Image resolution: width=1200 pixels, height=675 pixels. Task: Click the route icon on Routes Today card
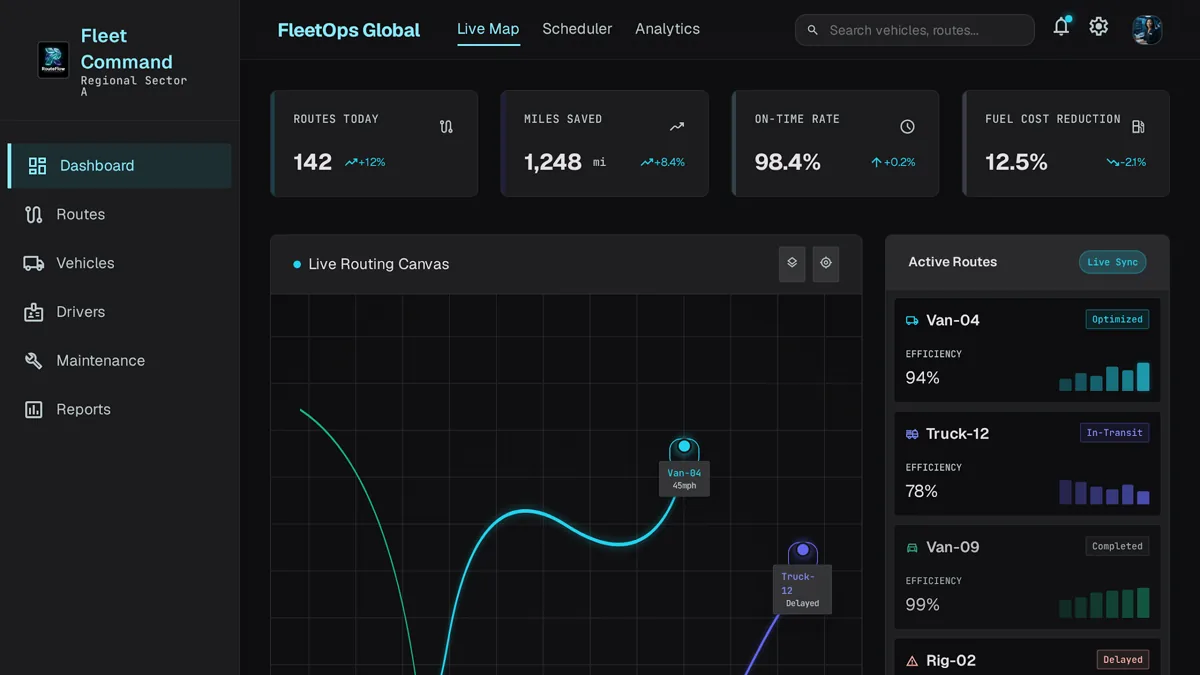(446, 127)
